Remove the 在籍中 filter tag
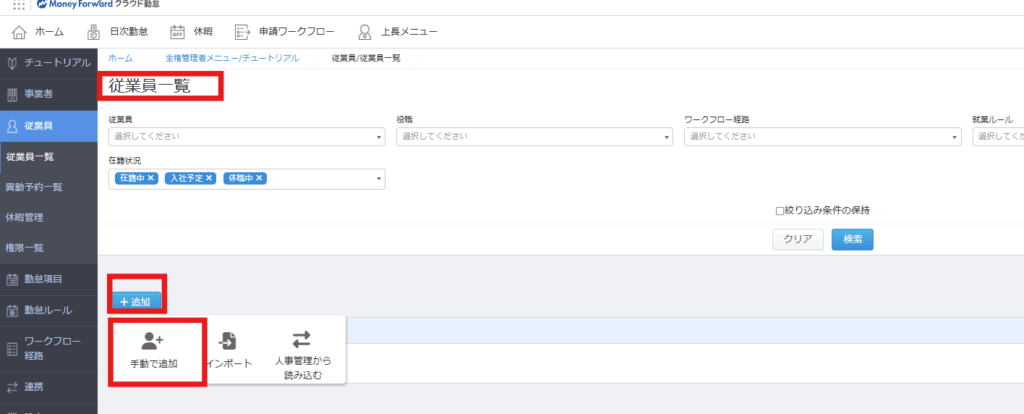This screenshot has width=1024, height=414. coord(152,178)
